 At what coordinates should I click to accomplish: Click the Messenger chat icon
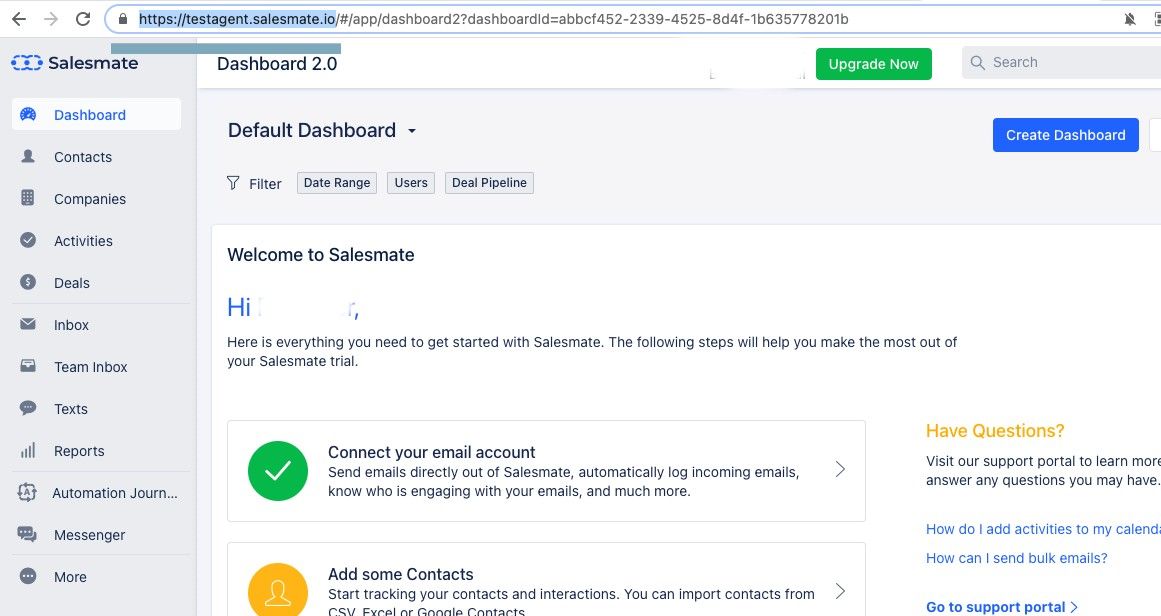[x=27, y=535]
